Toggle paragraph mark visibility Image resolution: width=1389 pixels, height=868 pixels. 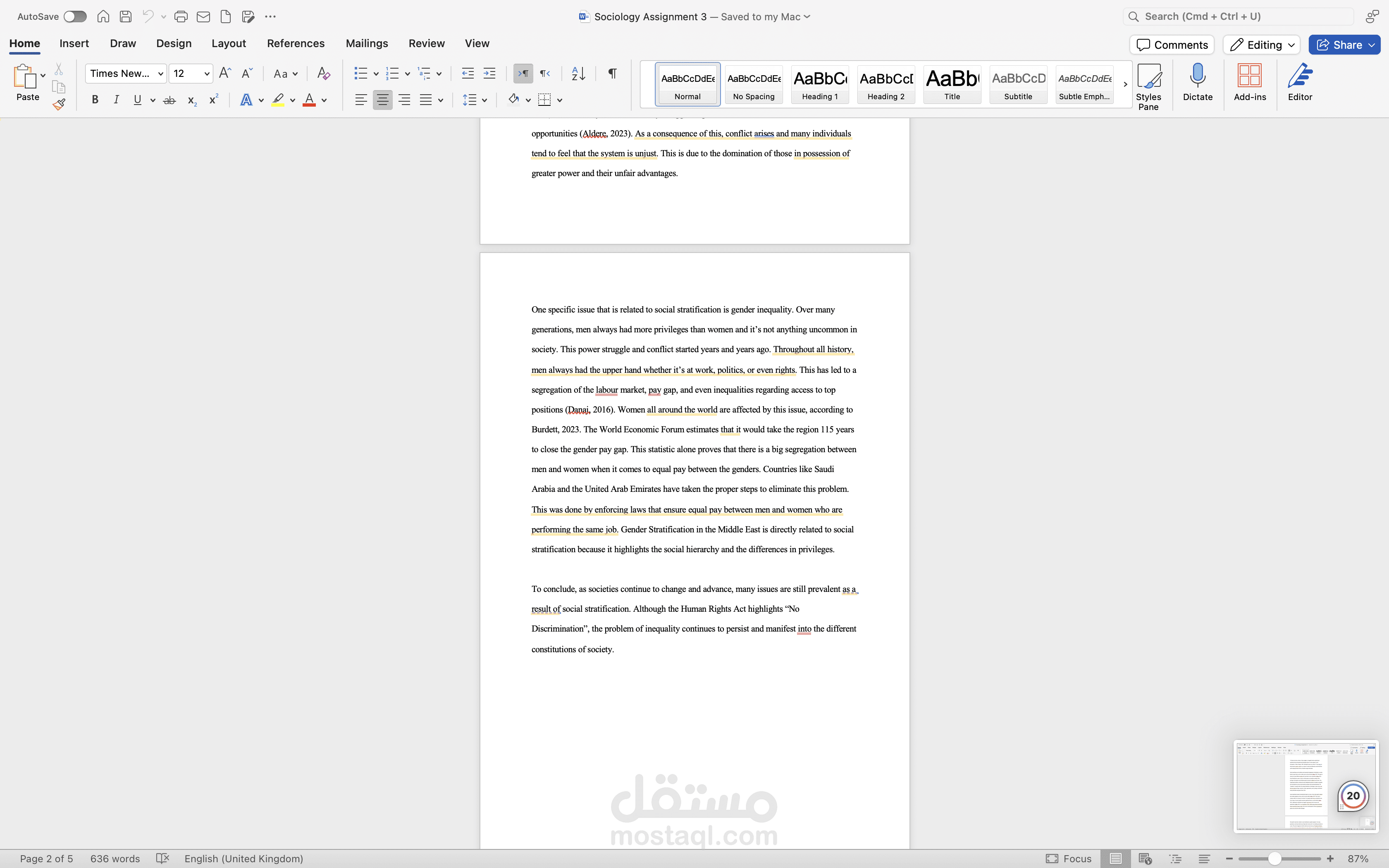(x=611, y=74)
